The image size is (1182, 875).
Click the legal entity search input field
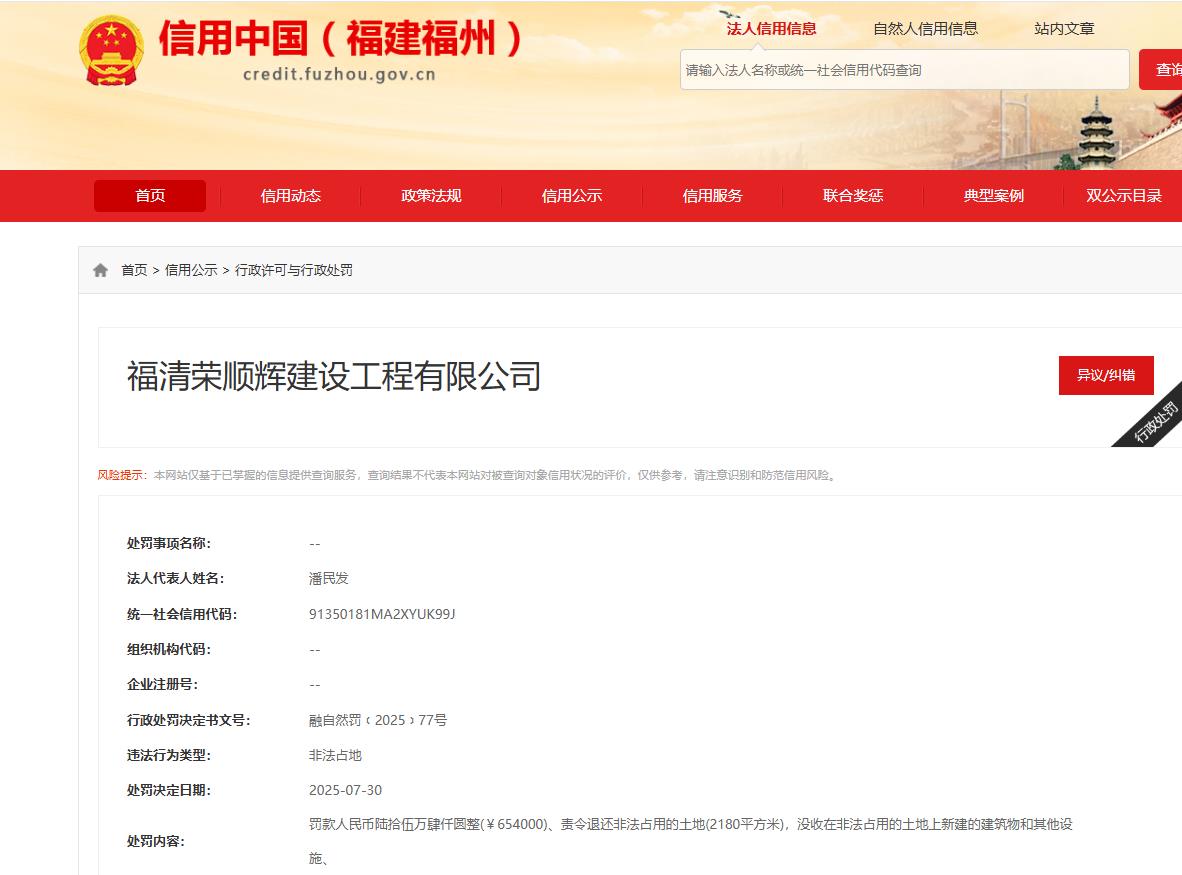tap(905, 70)
